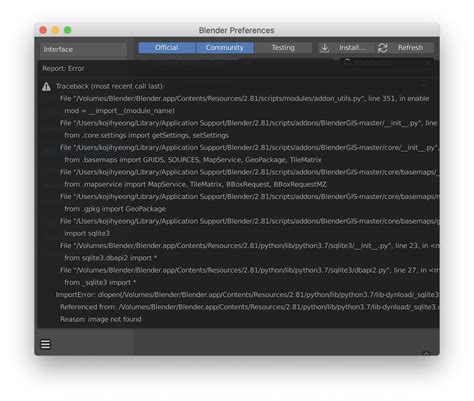Toggle the Testing add-ons filter

283,48
